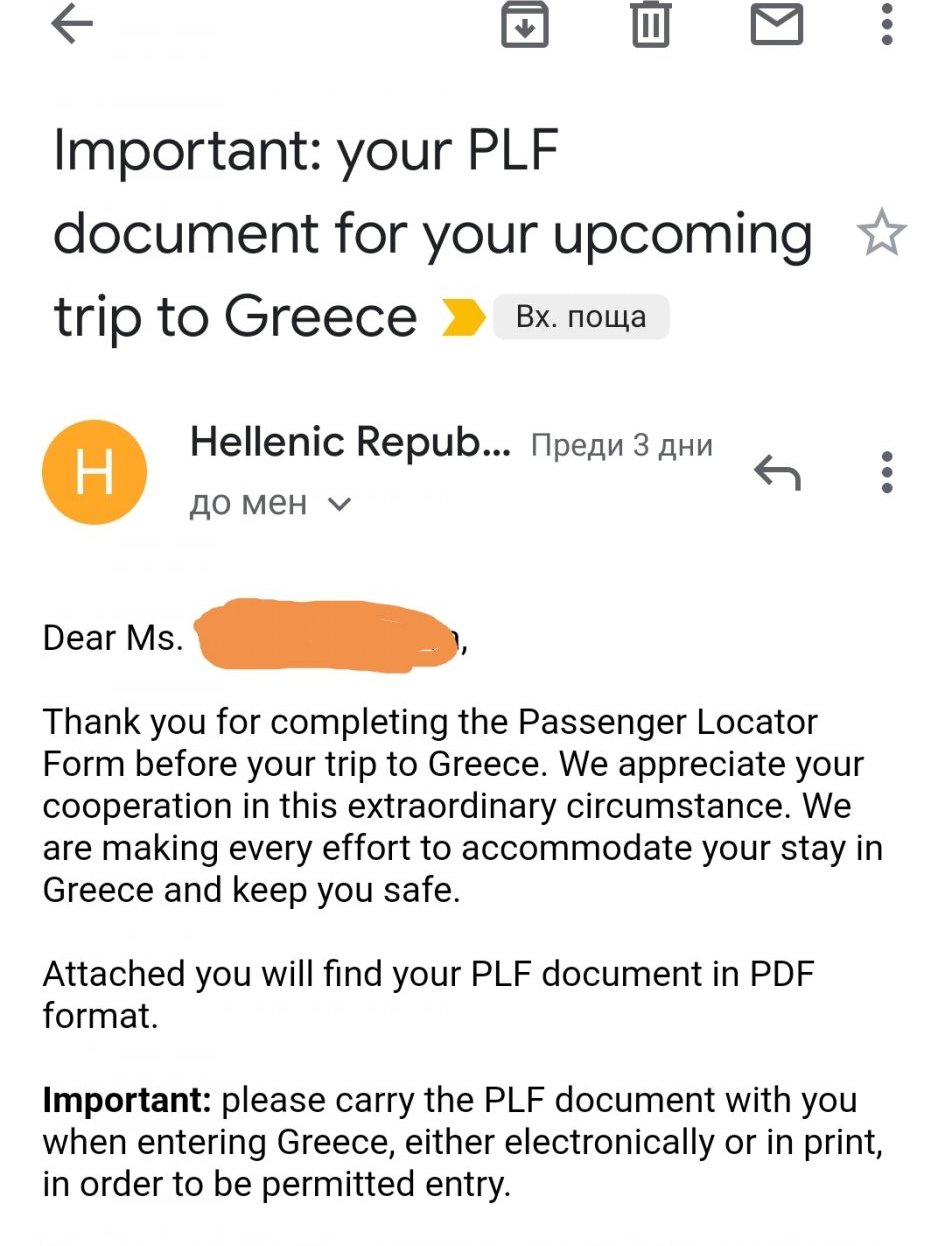Tap the orange H sender avatar

[94, 472]
